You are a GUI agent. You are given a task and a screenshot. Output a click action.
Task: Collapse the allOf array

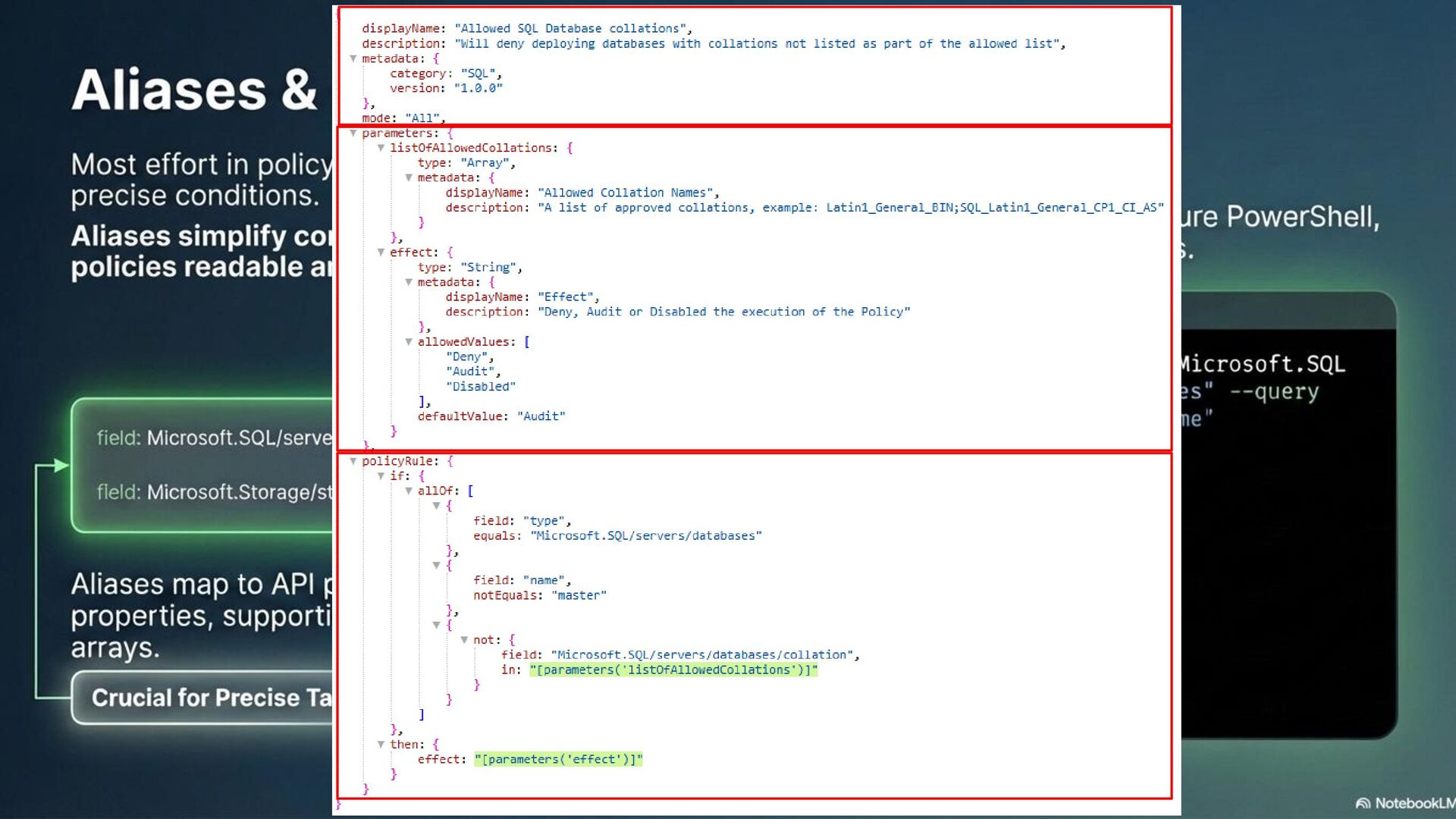(x=409, y=491)
